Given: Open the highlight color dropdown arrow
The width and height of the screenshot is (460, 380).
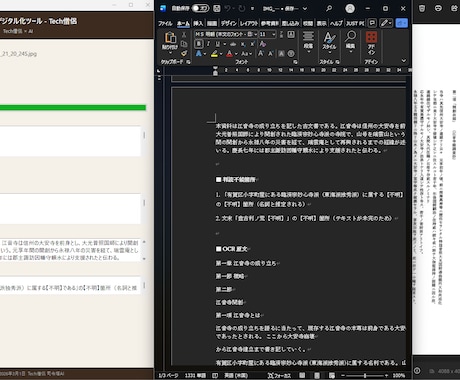Looking at the screenshot, I should click(x=221, y=54).
